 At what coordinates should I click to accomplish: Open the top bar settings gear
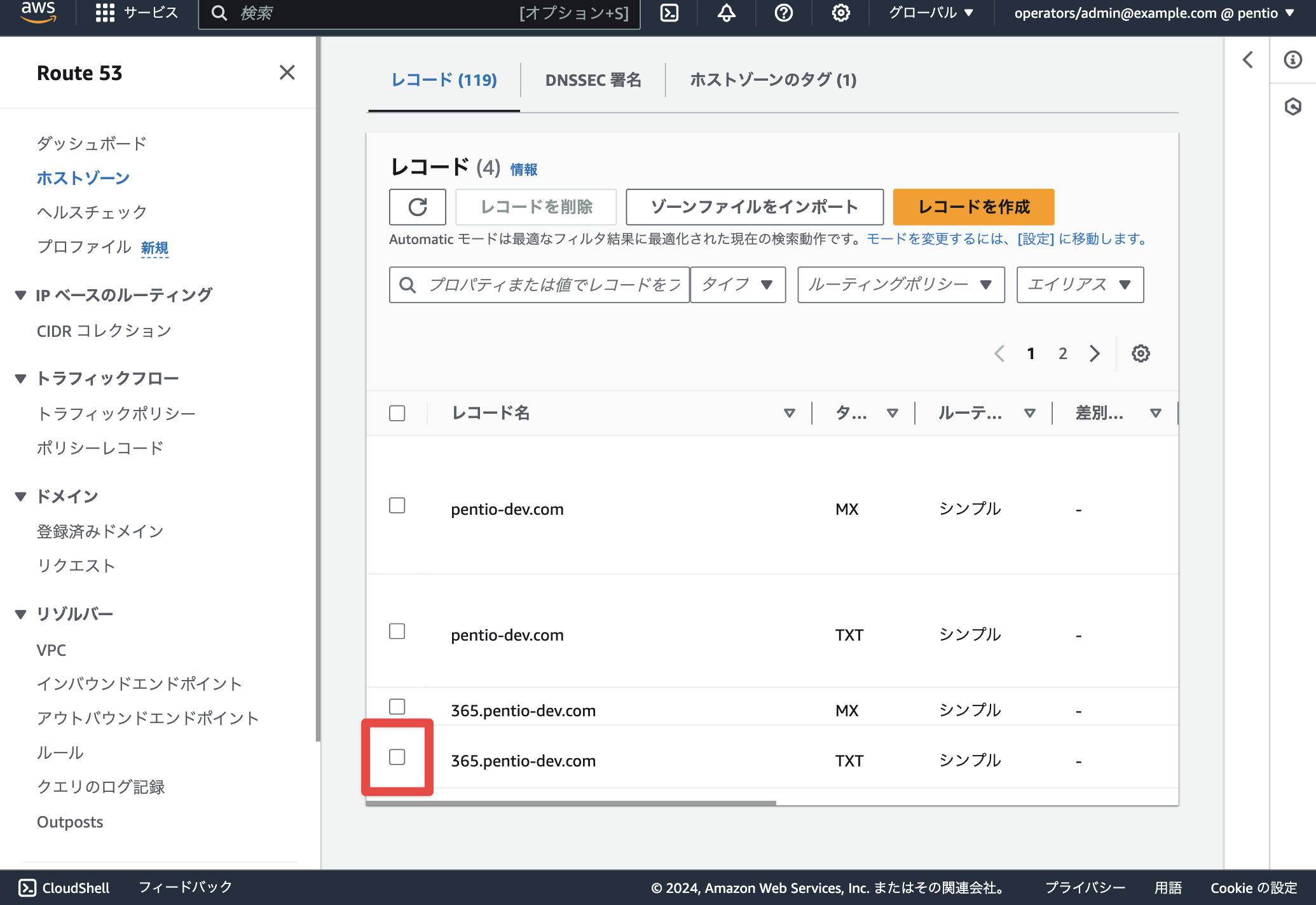tap(841, 13)
